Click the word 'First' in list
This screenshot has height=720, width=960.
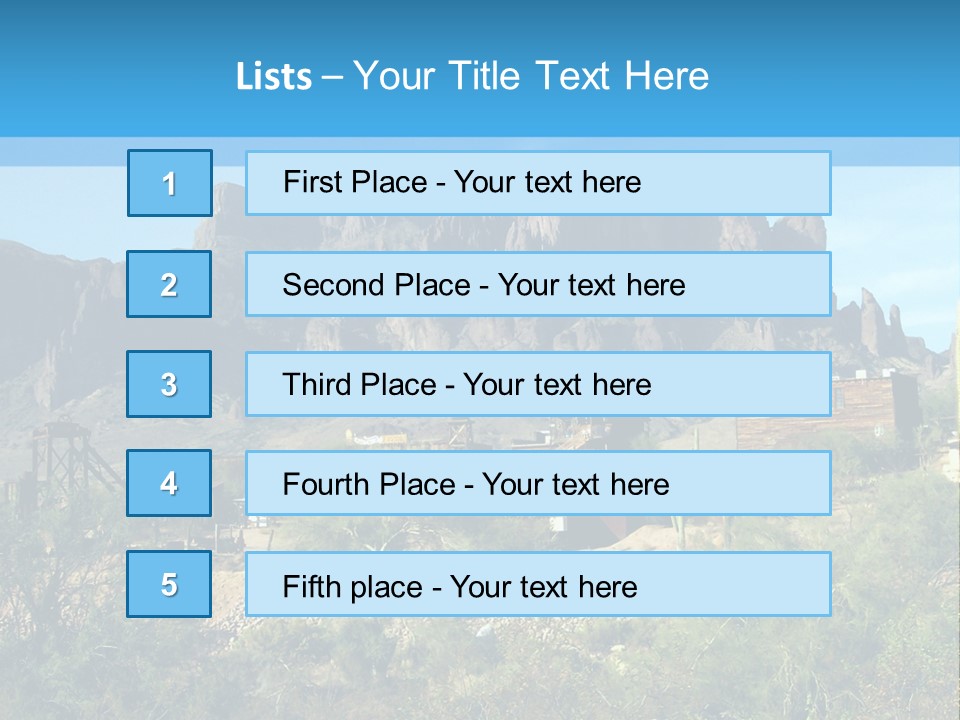pyautogui.click(x=313, y=183)
